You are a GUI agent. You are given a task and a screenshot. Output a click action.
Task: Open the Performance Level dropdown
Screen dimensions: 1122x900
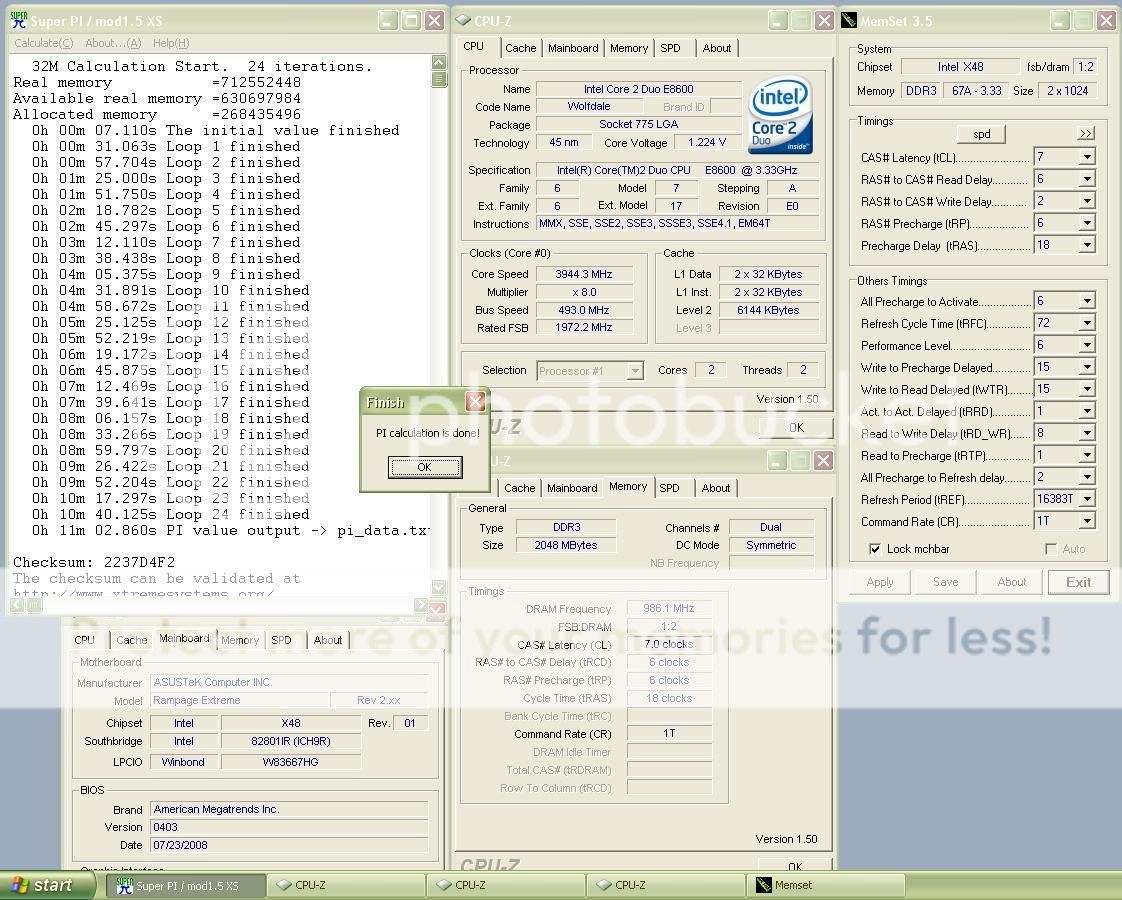coord(1088,345)
